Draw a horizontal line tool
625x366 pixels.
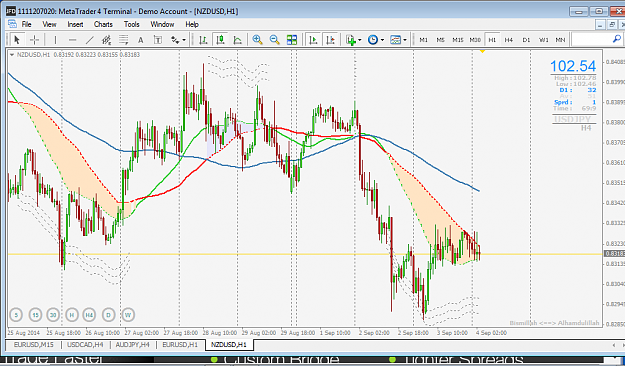pyautogui.click(x=73, y=39)
